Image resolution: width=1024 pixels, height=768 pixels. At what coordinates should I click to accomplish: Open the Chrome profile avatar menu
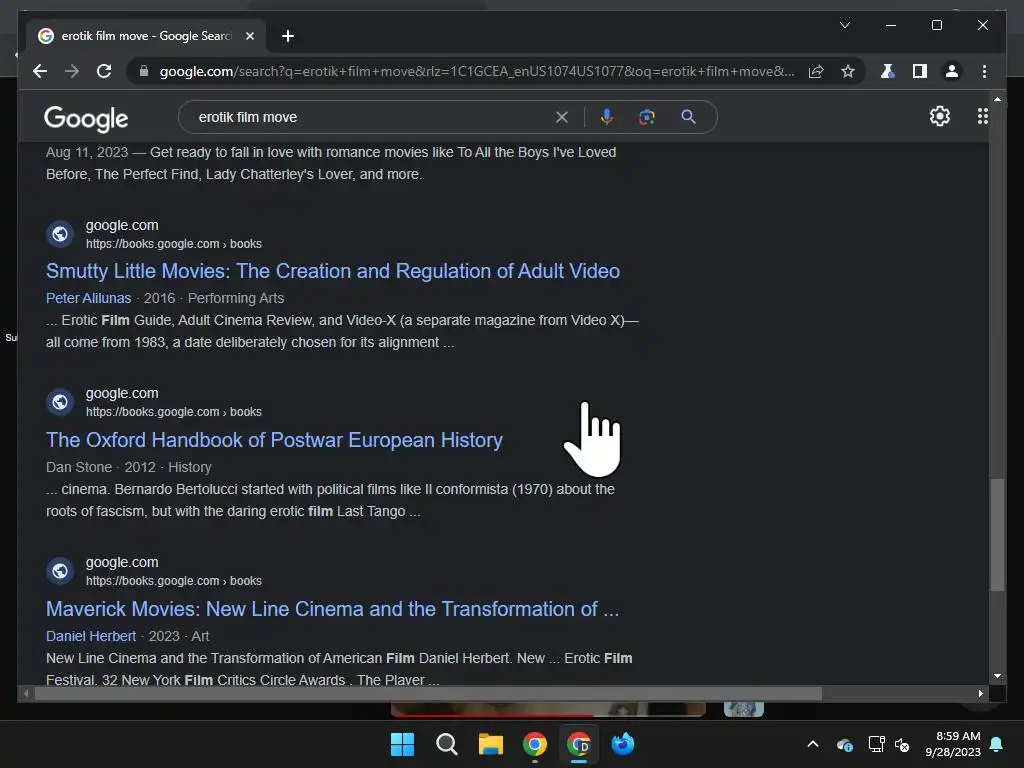(952, 71)
